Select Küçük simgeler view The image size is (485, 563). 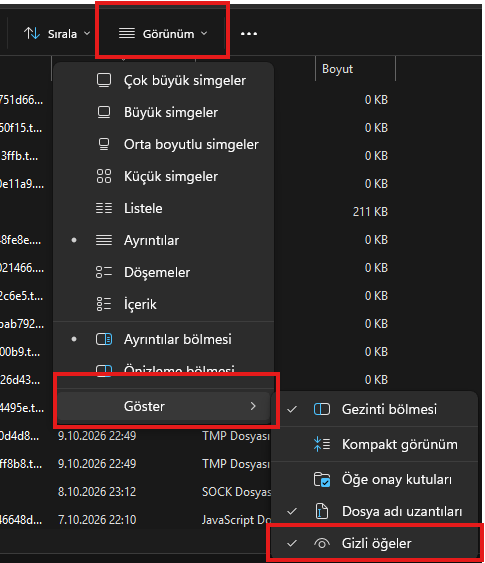click(x=163, y=176)
